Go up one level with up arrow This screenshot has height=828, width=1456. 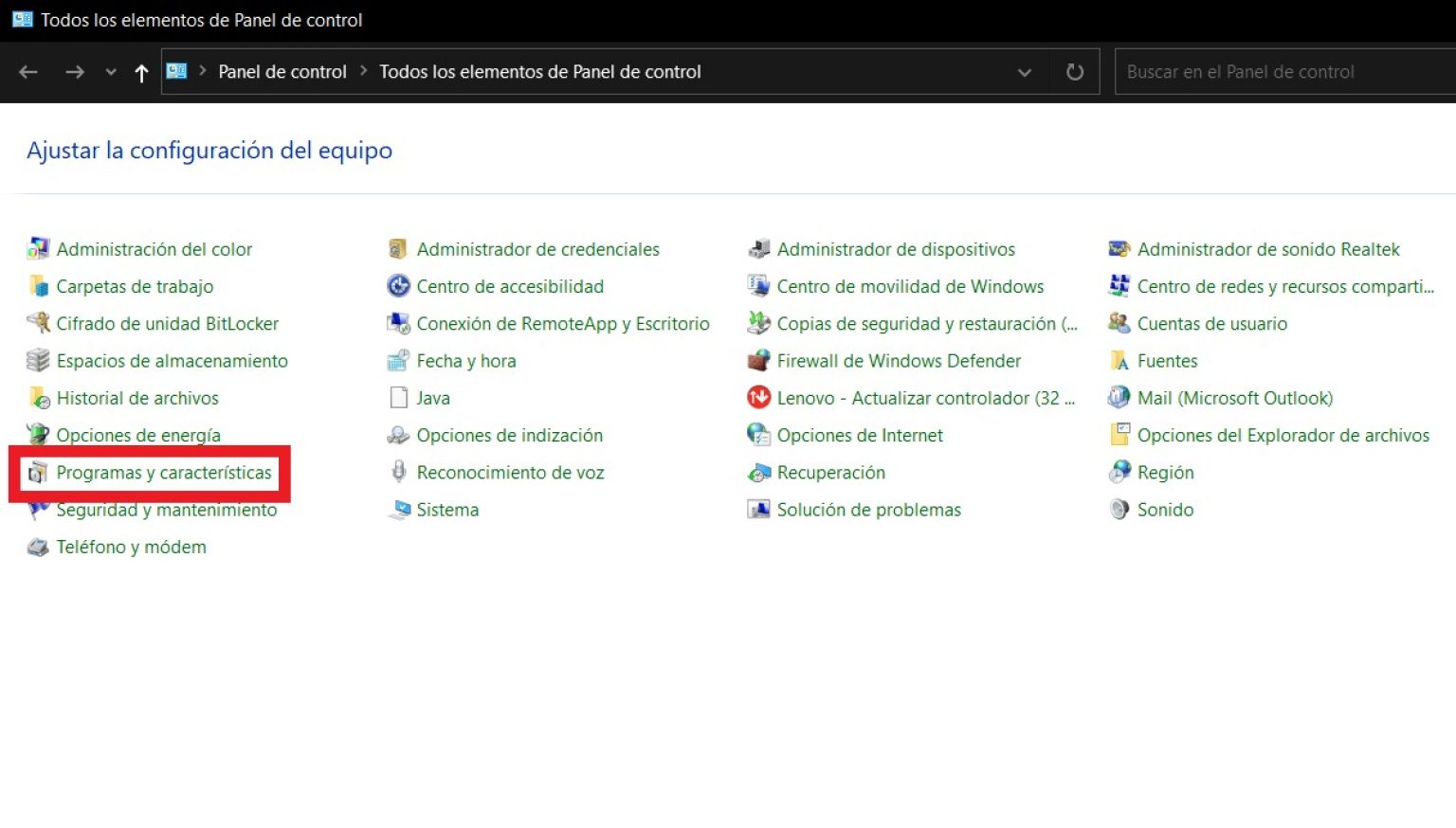coord(141,73)
